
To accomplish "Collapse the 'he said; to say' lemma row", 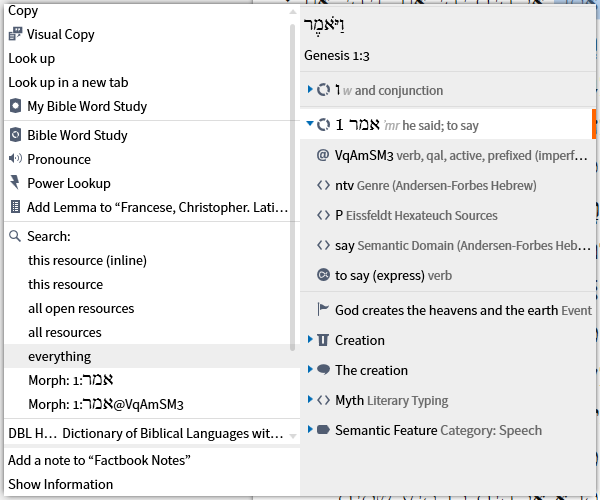I will point(310,124).
